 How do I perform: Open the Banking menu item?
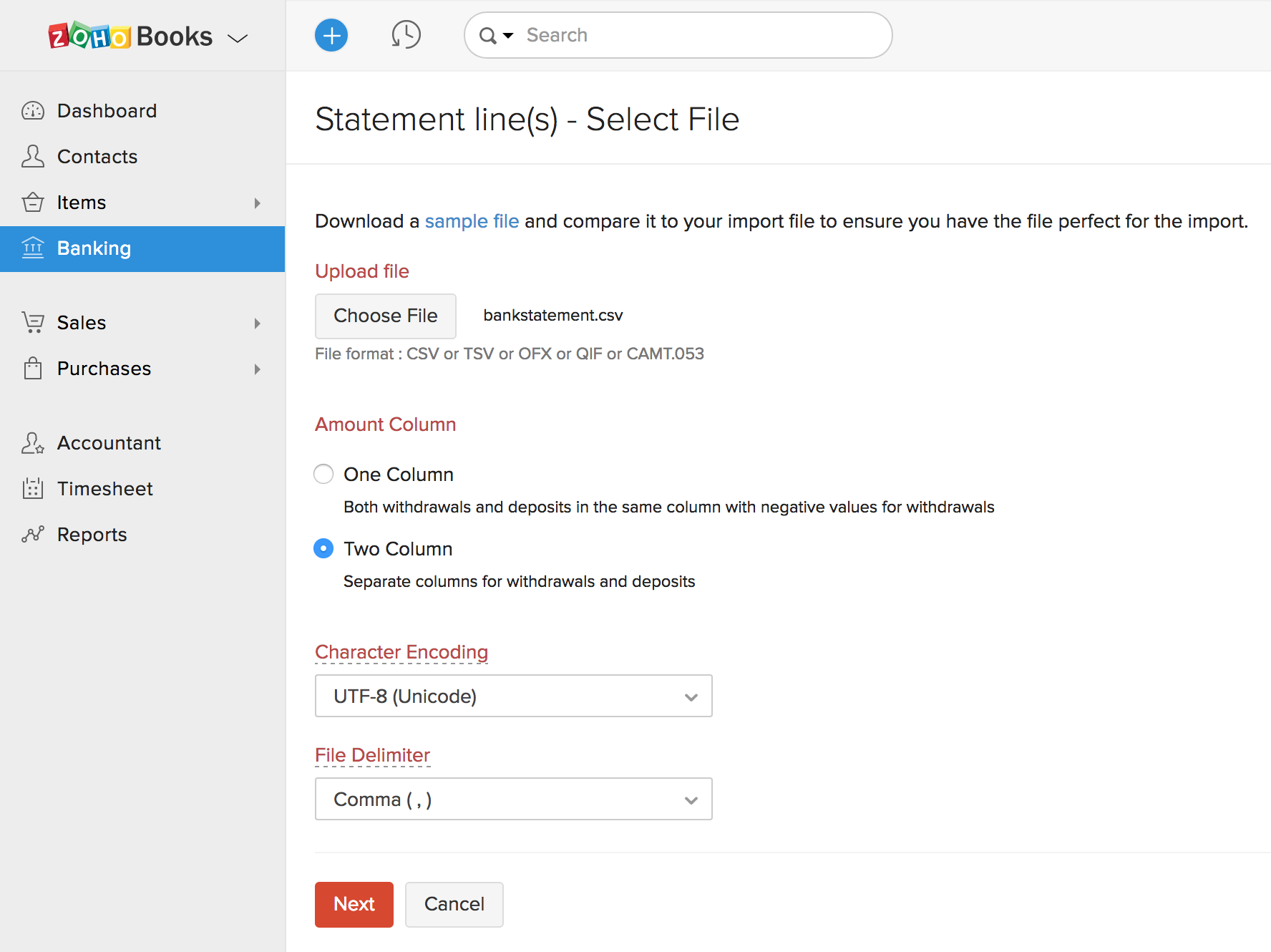(94, 248)
